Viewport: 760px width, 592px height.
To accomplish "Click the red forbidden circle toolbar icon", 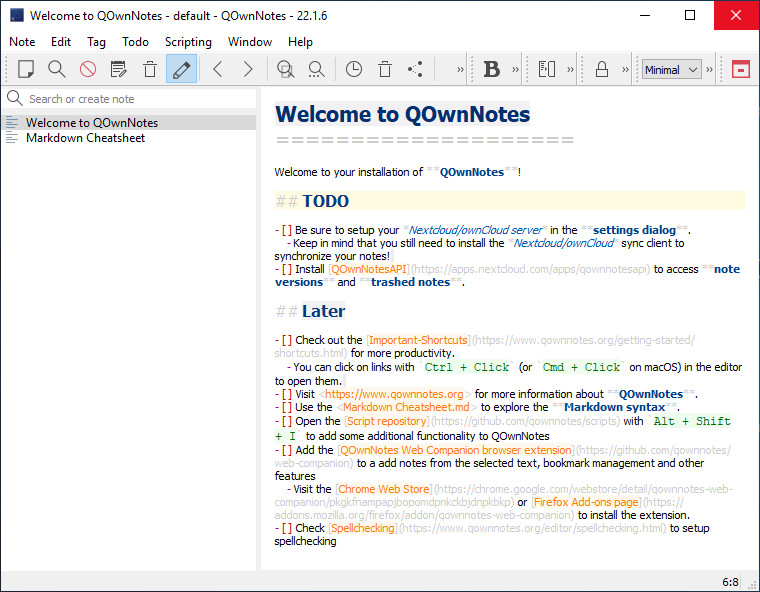I will (88, 70).
